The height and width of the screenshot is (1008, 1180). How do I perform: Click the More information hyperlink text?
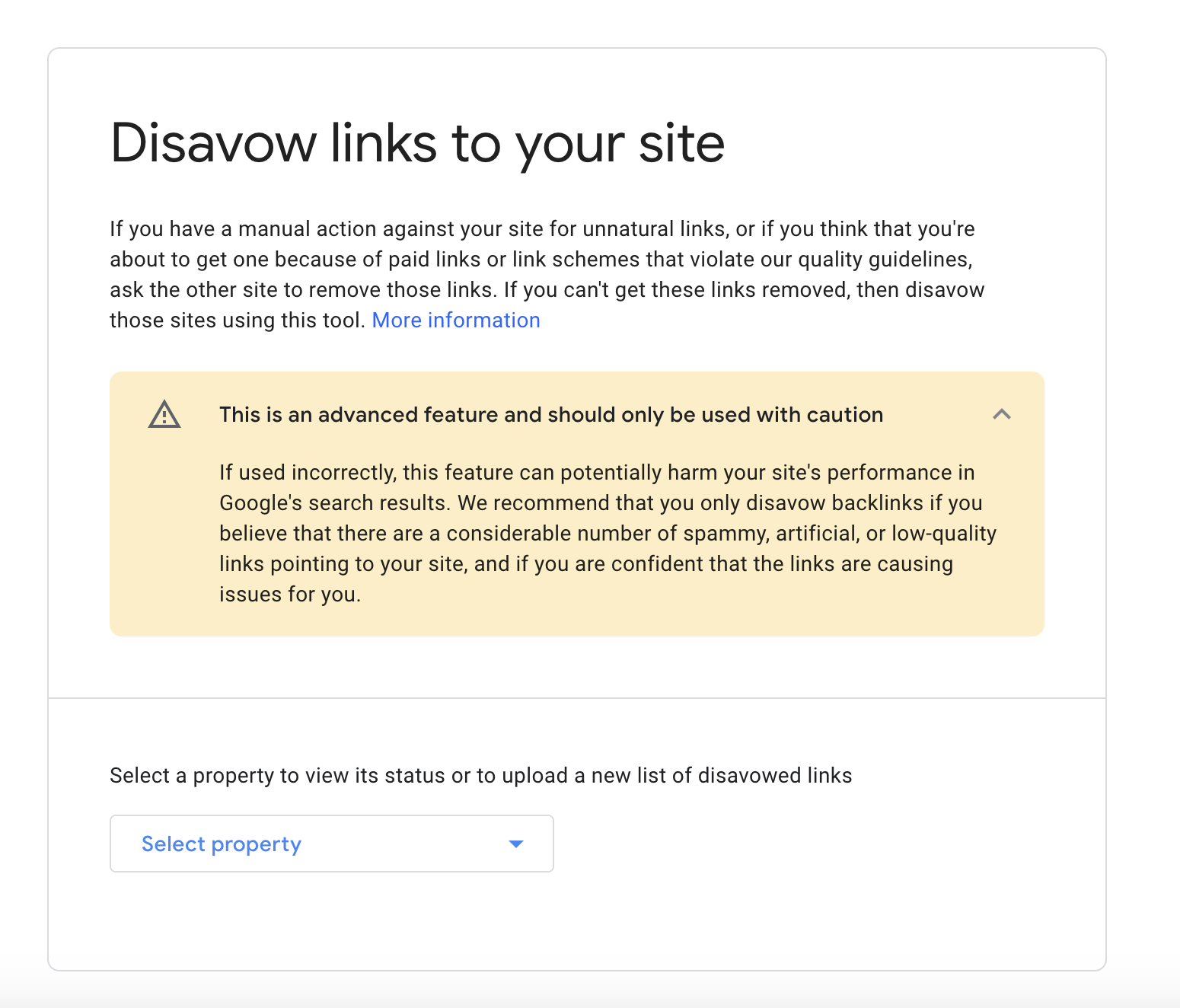pyautogui.click(x=455, y=320)
